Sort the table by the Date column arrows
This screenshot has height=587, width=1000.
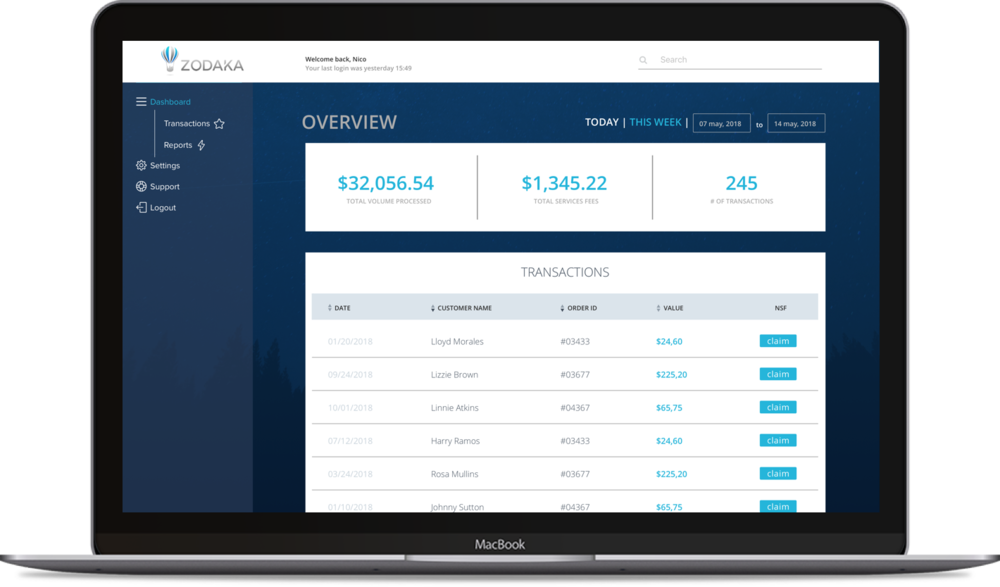[330, 308]
